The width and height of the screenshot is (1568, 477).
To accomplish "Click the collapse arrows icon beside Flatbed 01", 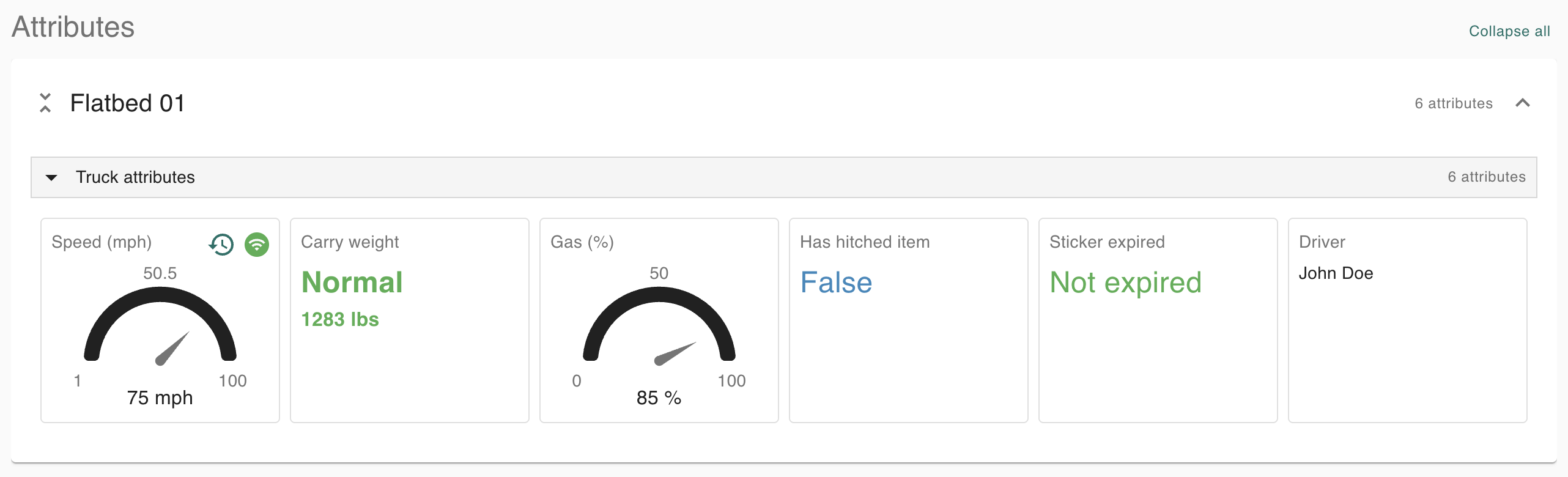I will [45, 103].
